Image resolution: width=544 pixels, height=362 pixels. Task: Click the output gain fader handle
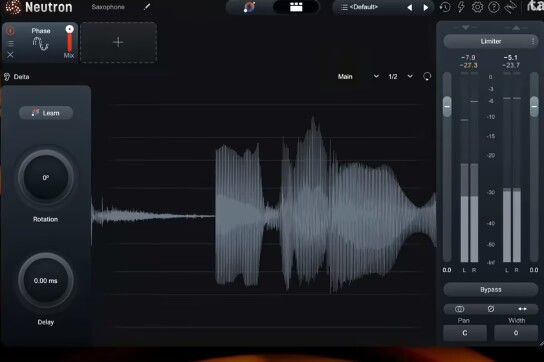534,106
